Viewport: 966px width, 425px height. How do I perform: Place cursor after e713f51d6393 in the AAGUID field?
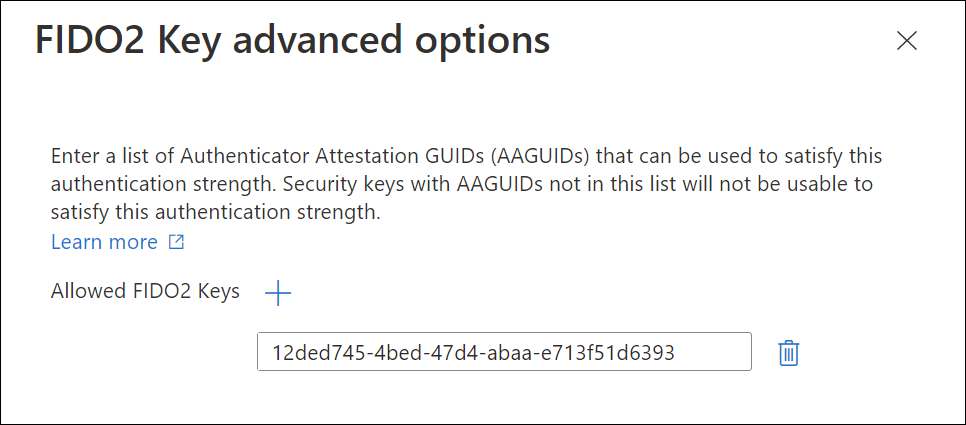click(676, 352)
